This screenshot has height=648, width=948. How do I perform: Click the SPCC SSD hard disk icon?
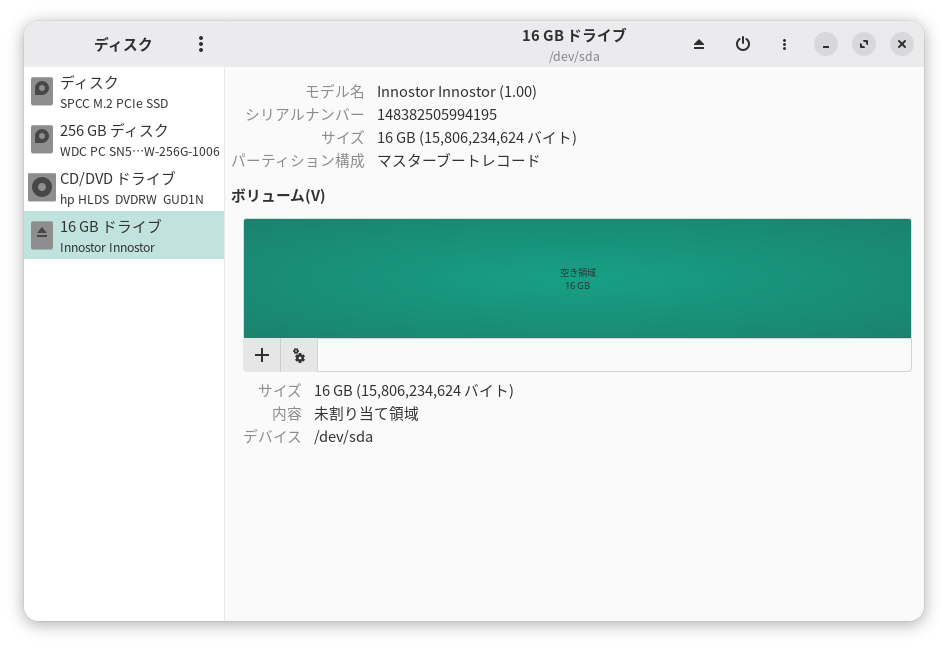tap(42, 92)
